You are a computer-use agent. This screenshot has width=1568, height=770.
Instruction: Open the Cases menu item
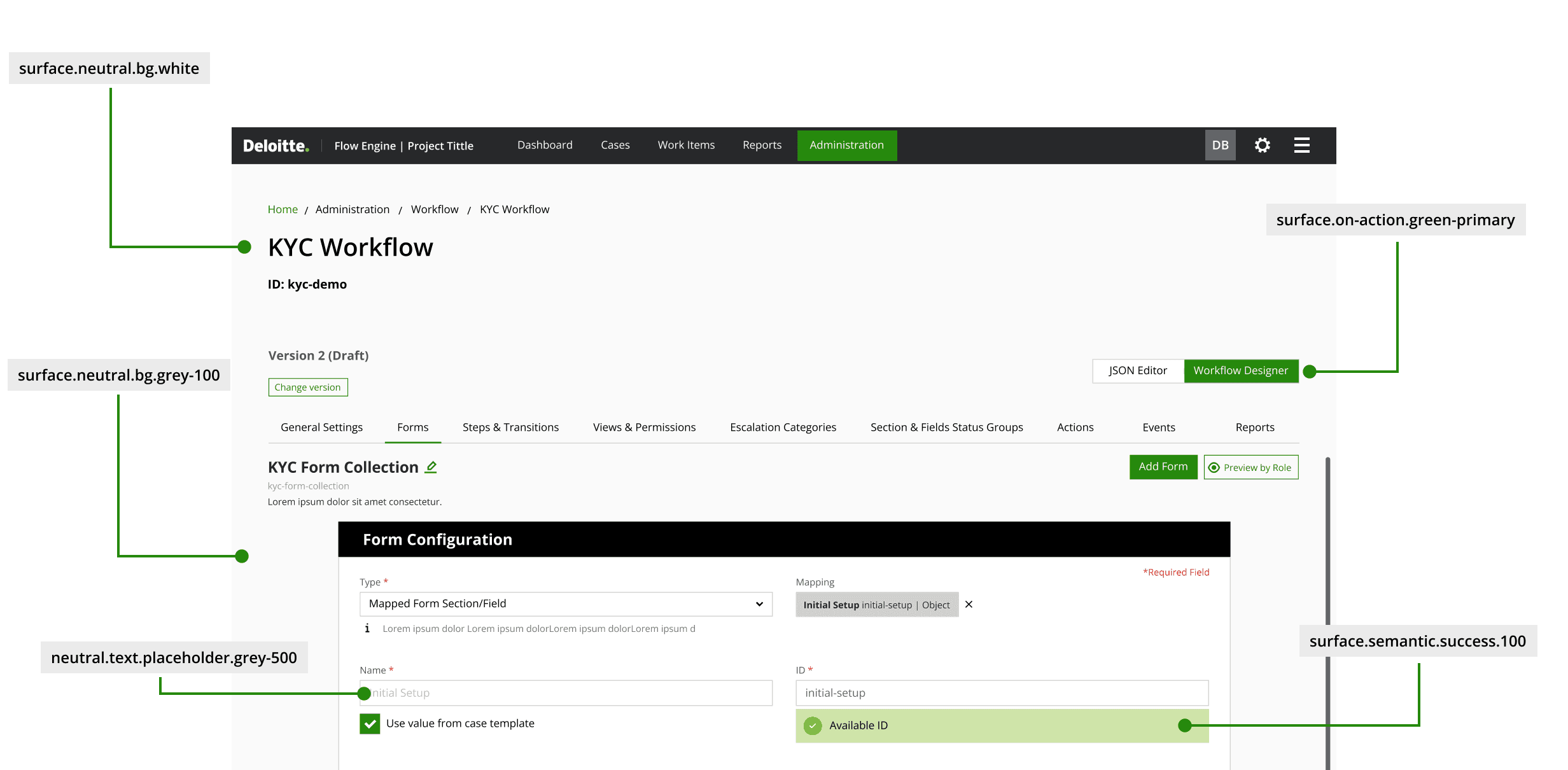click(615, 145)
